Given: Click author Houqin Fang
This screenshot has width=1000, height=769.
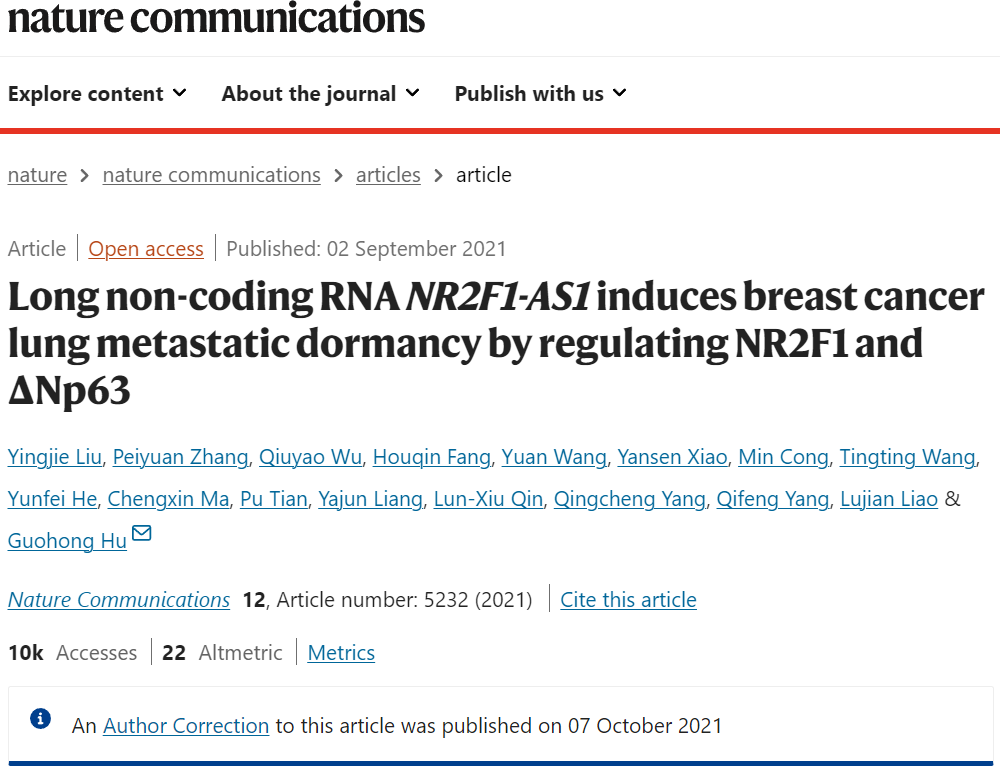Looking at the screenshot, I should tap(432, 457).
